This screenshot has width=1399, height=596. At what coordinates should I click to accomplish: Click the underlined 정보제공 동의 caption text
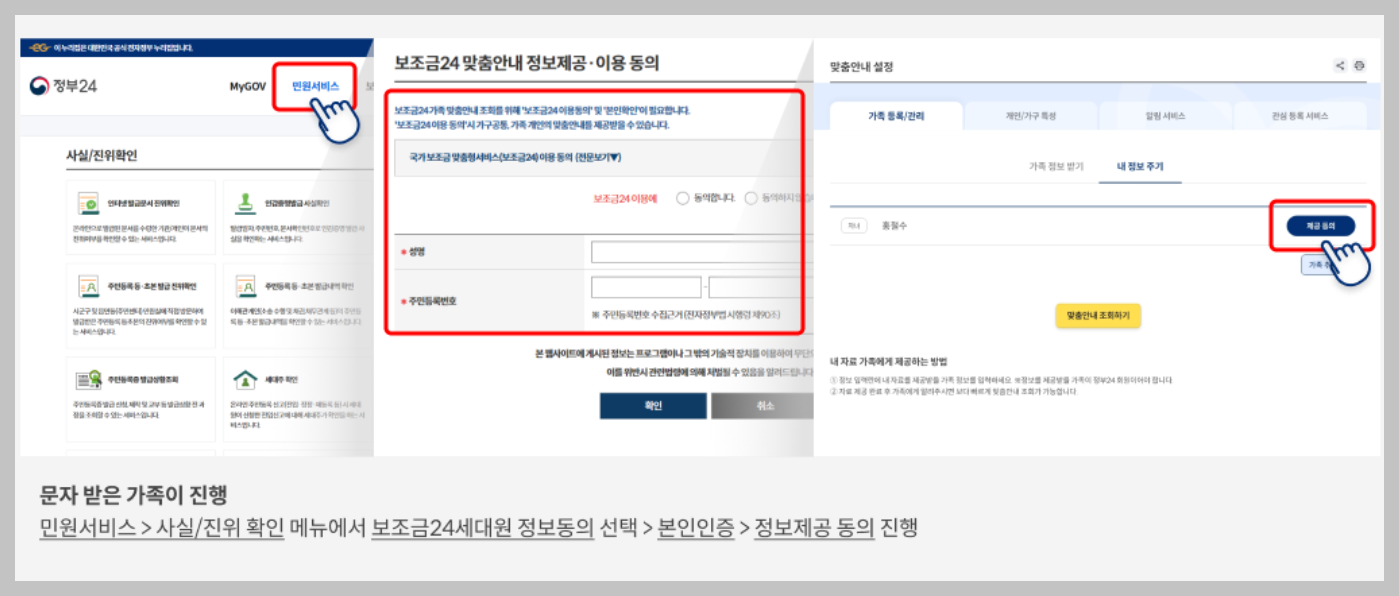click(x=814, y=528)
